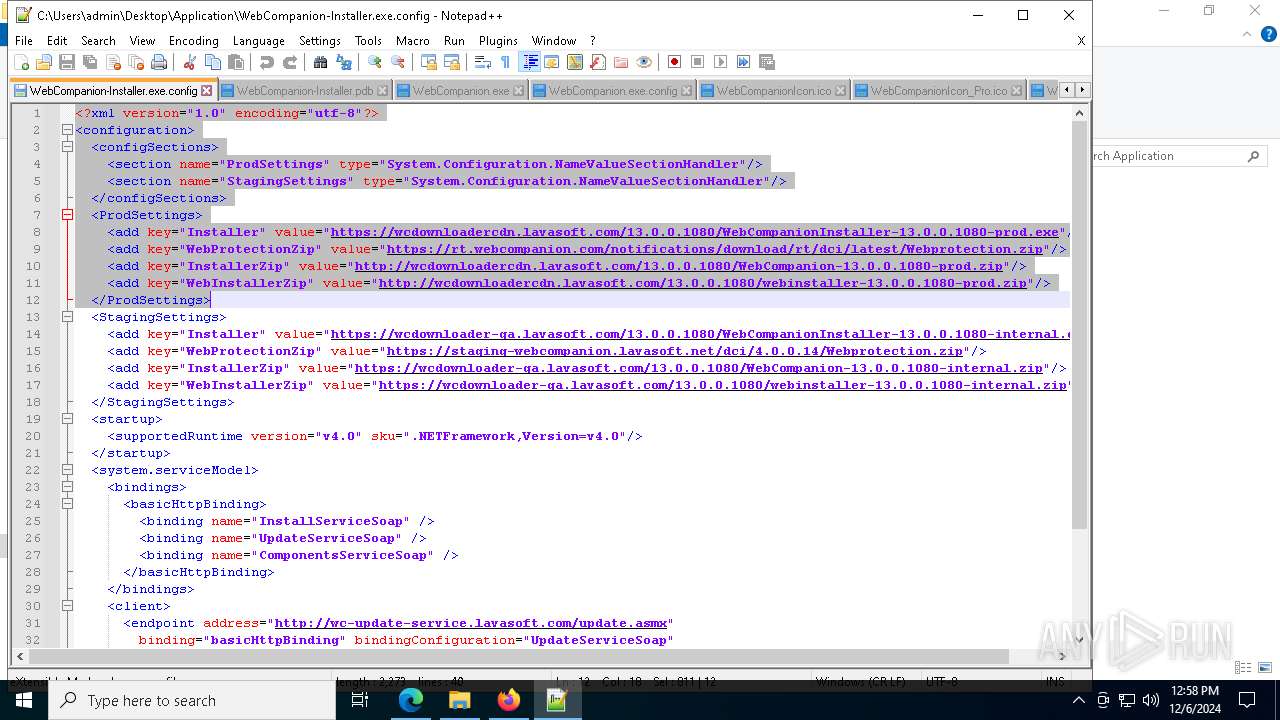Create a new document with the New icon

[21, 62]
